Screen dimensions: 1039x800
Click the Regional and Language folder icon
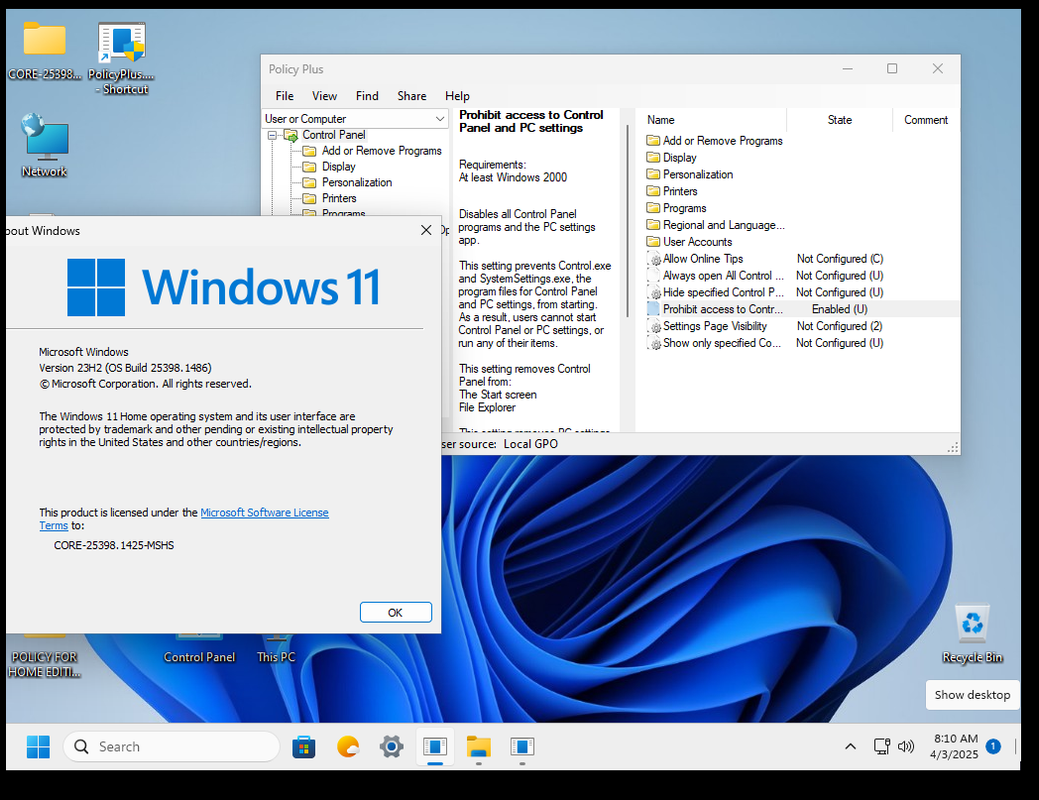click(653, 225)
